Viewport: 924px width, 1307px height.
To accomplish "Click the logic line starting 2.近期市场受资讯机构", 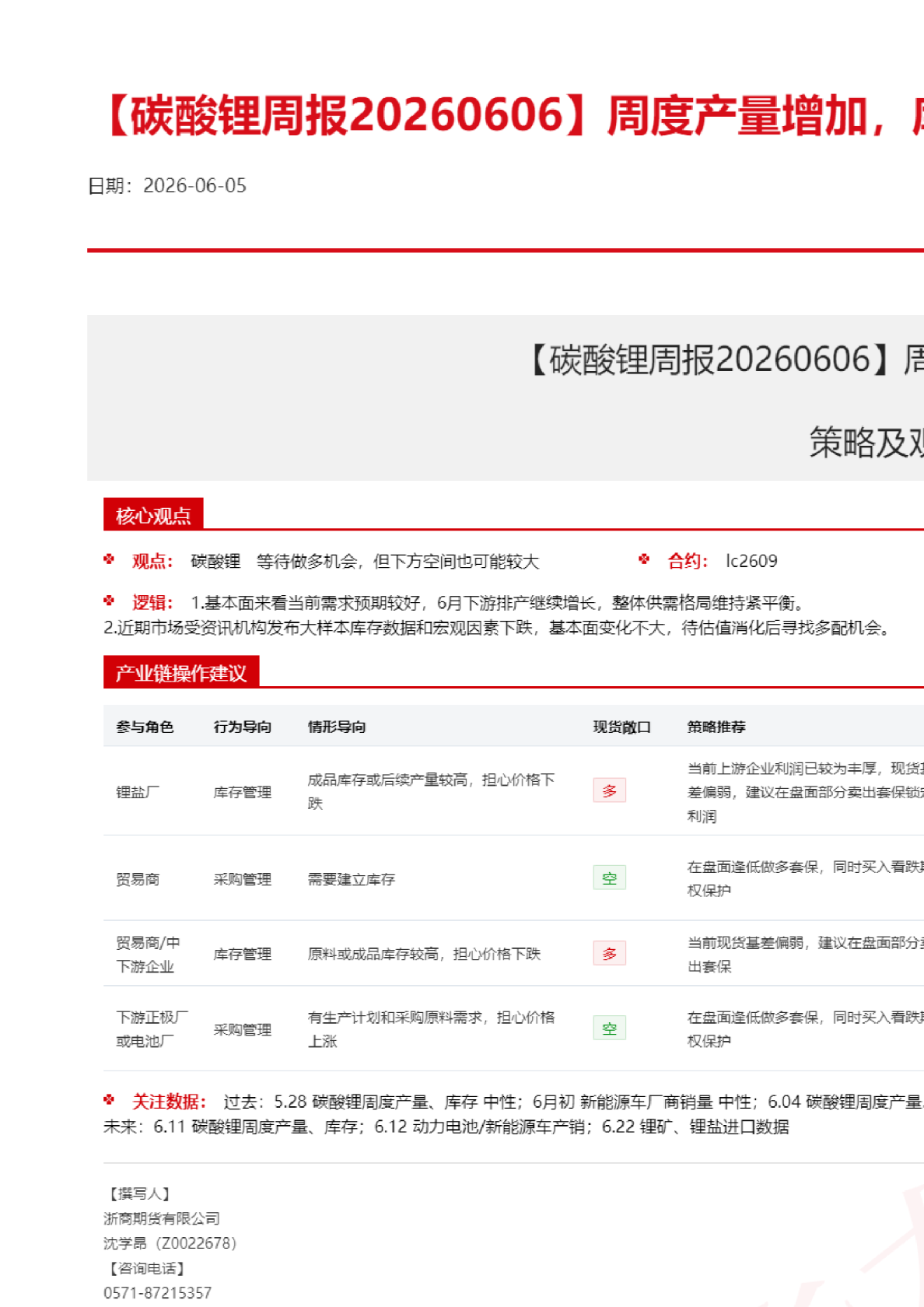I will (x=498, y=628).
